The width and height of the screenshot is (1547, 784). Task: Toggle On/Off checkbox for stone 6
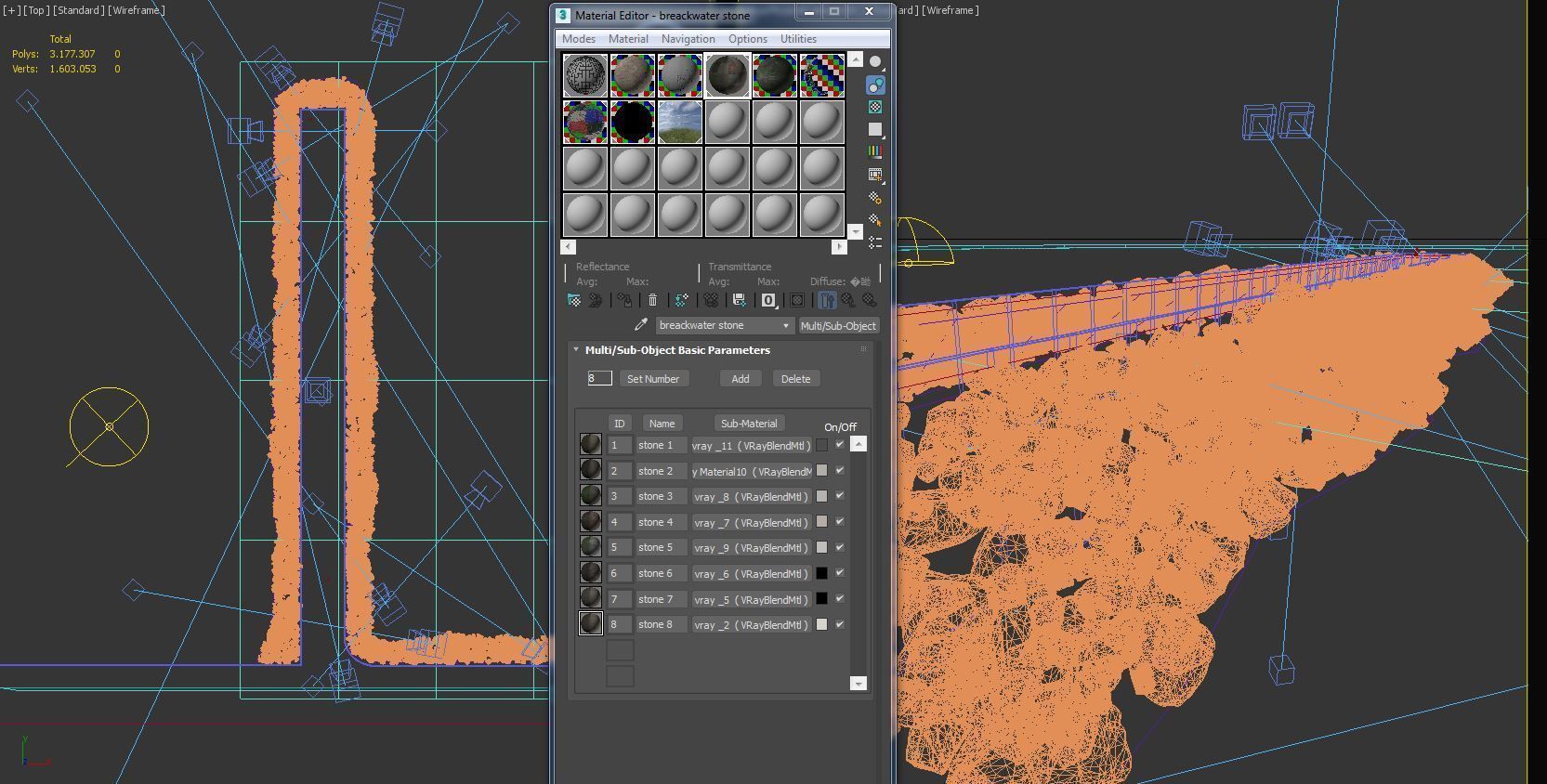click(x=840, y=573)
